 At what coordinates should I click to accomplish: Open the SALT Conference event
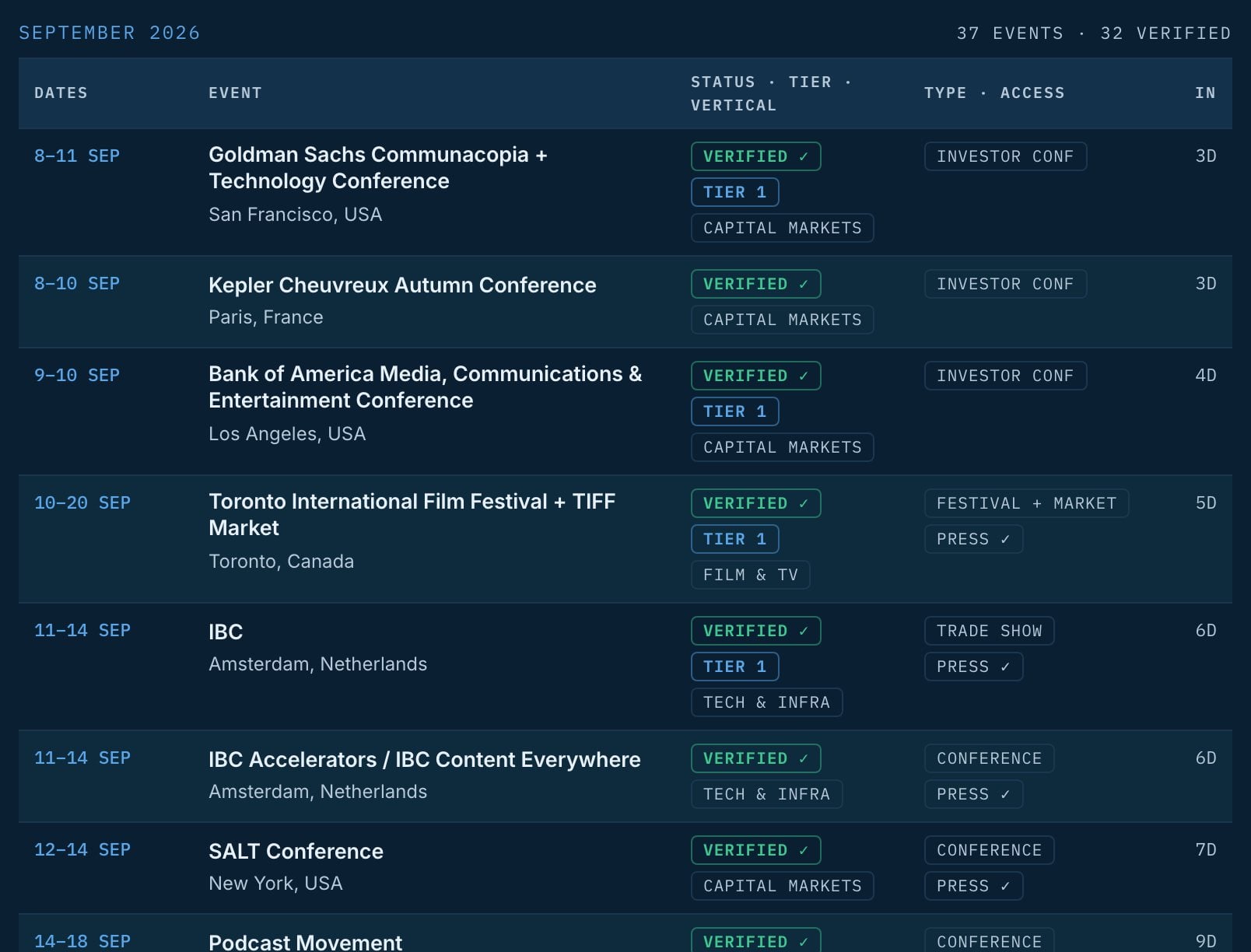[296, 851]
